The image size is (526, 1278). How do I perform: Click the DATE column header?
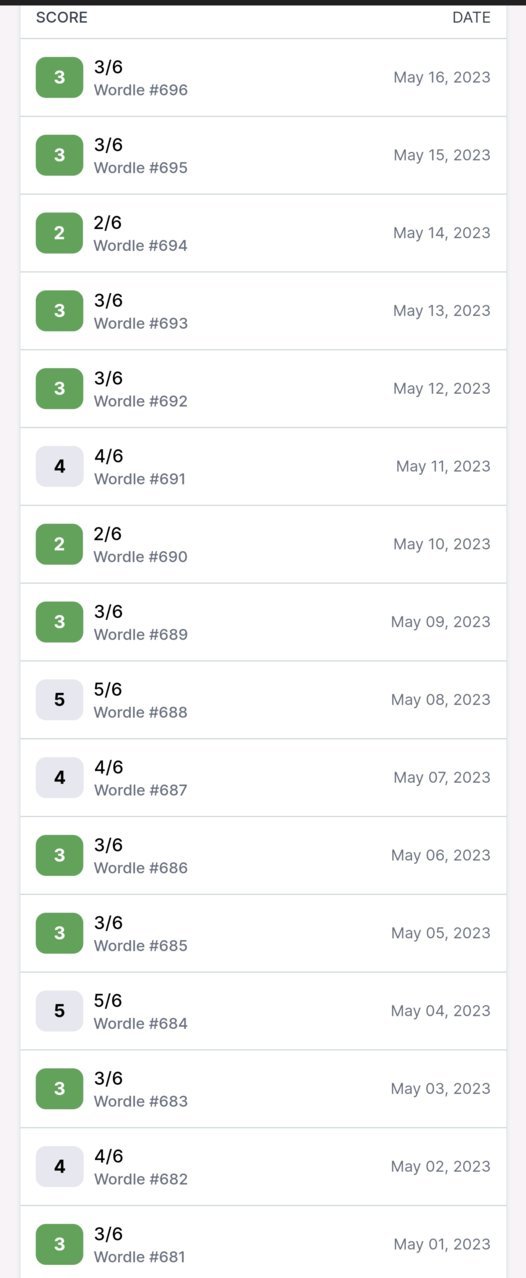471,17
